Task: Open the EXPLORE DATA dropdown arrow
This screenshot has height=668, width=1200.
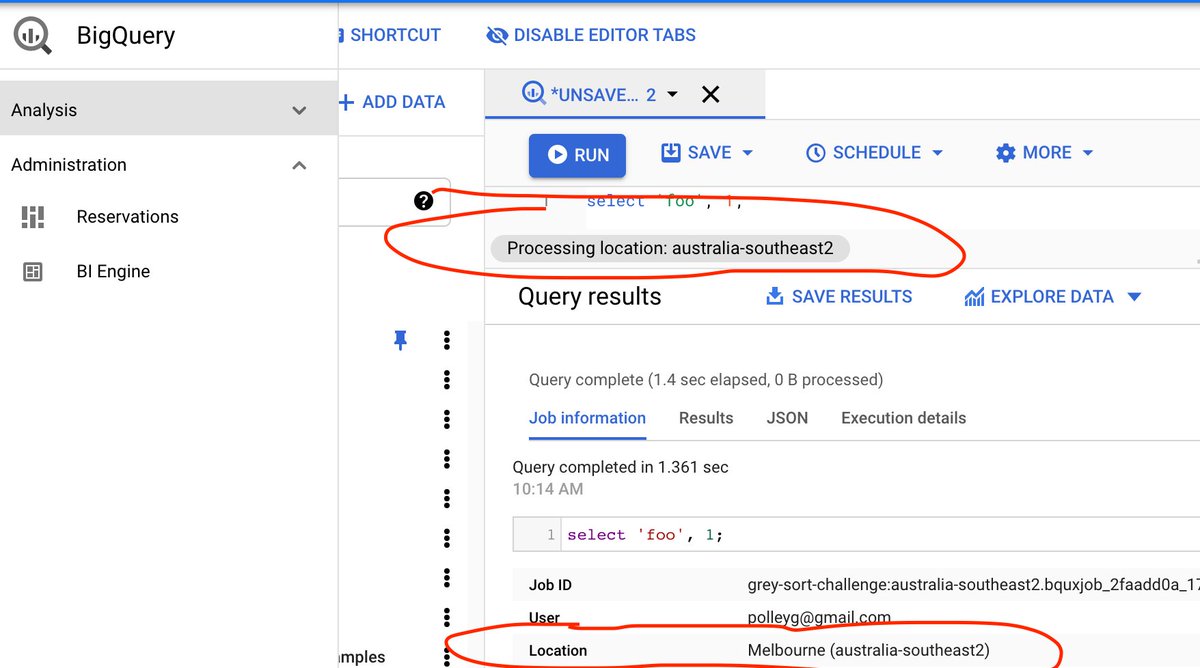Action: [x=1133, y=297]
